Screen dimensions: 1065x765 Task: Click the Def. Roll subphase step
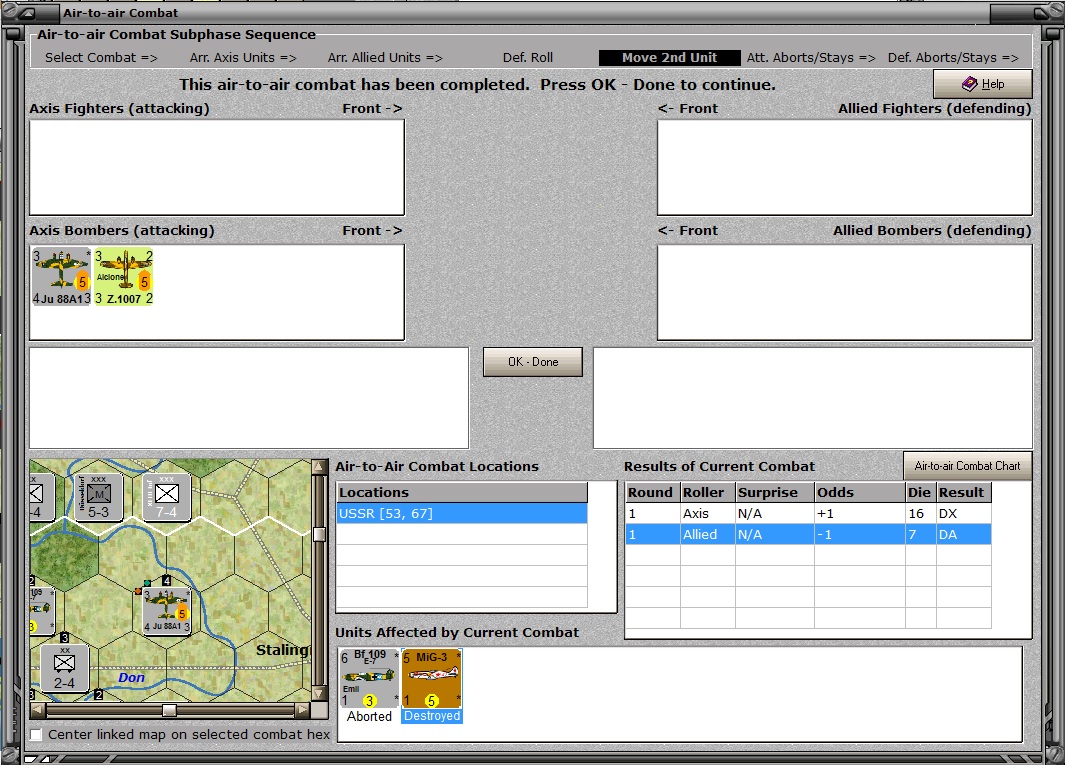coord(528,58)
